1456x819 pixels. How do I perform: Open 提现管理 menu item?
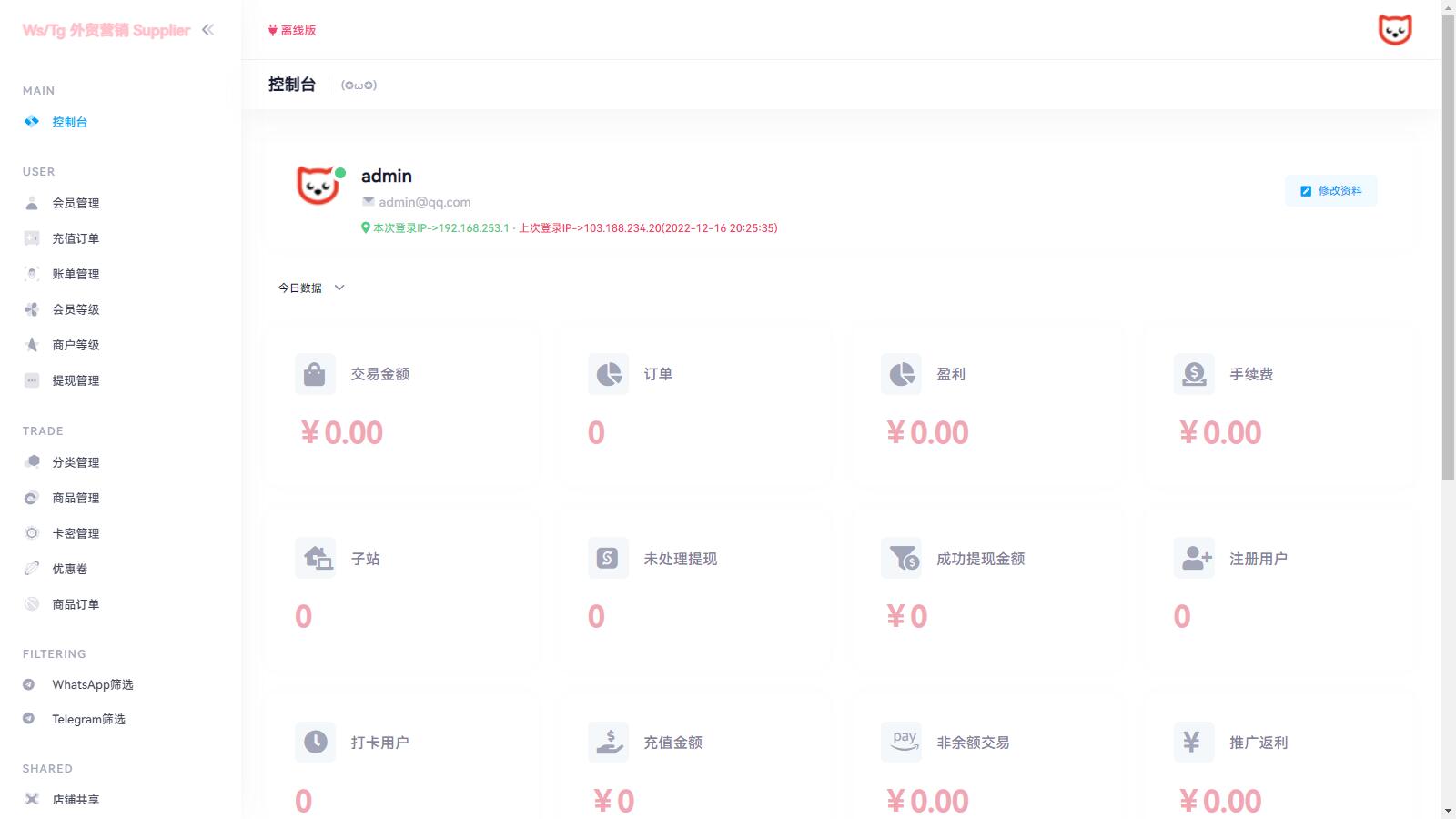76,380
